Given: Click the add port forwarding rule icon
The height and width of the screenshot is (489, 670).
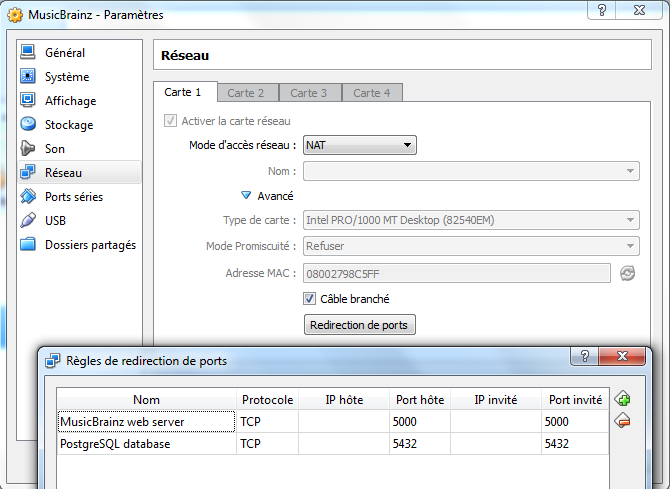Looking at the screenshot, I should (x=622, y=399).
